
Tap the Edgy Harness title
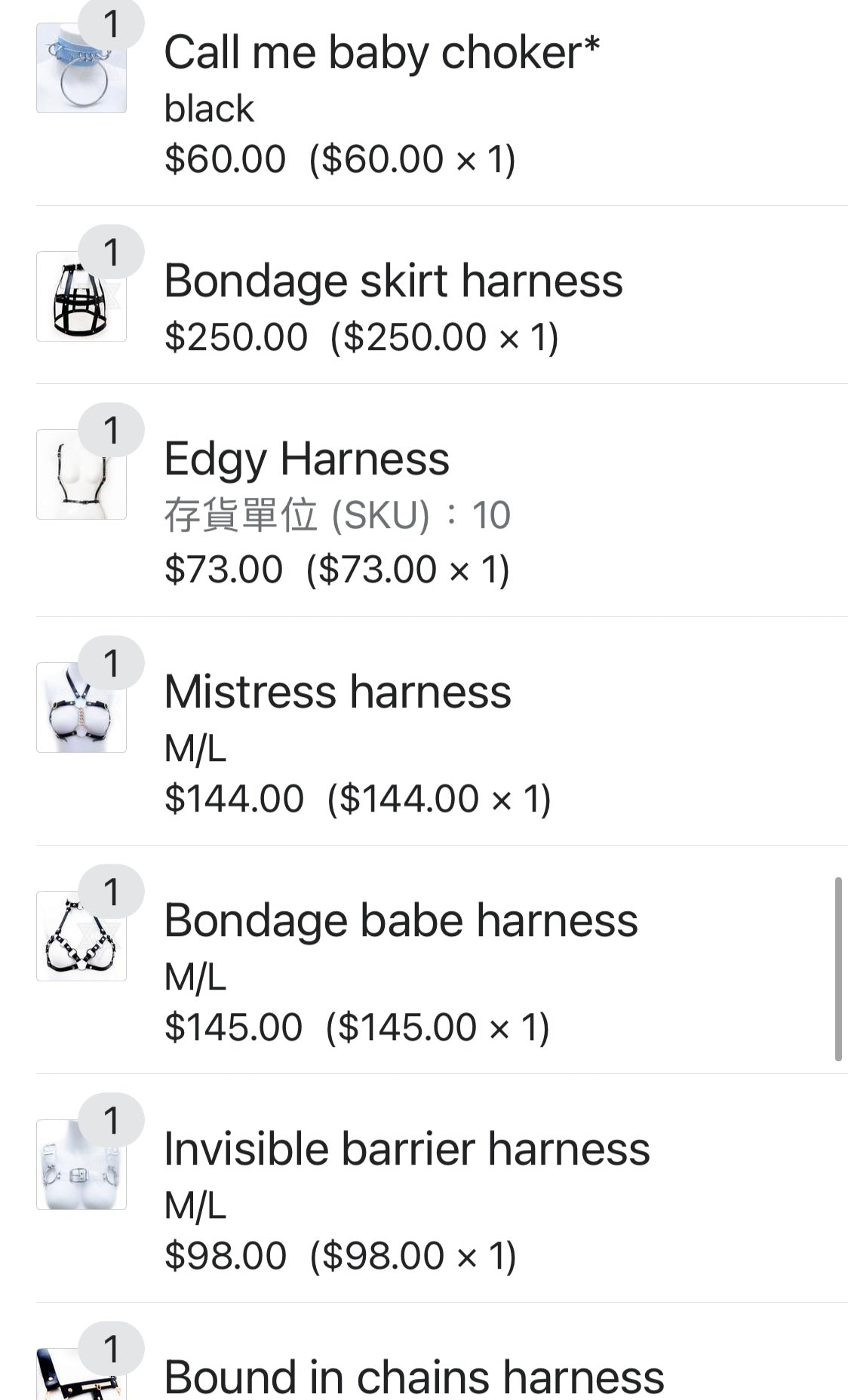click(x=306, y=459)
